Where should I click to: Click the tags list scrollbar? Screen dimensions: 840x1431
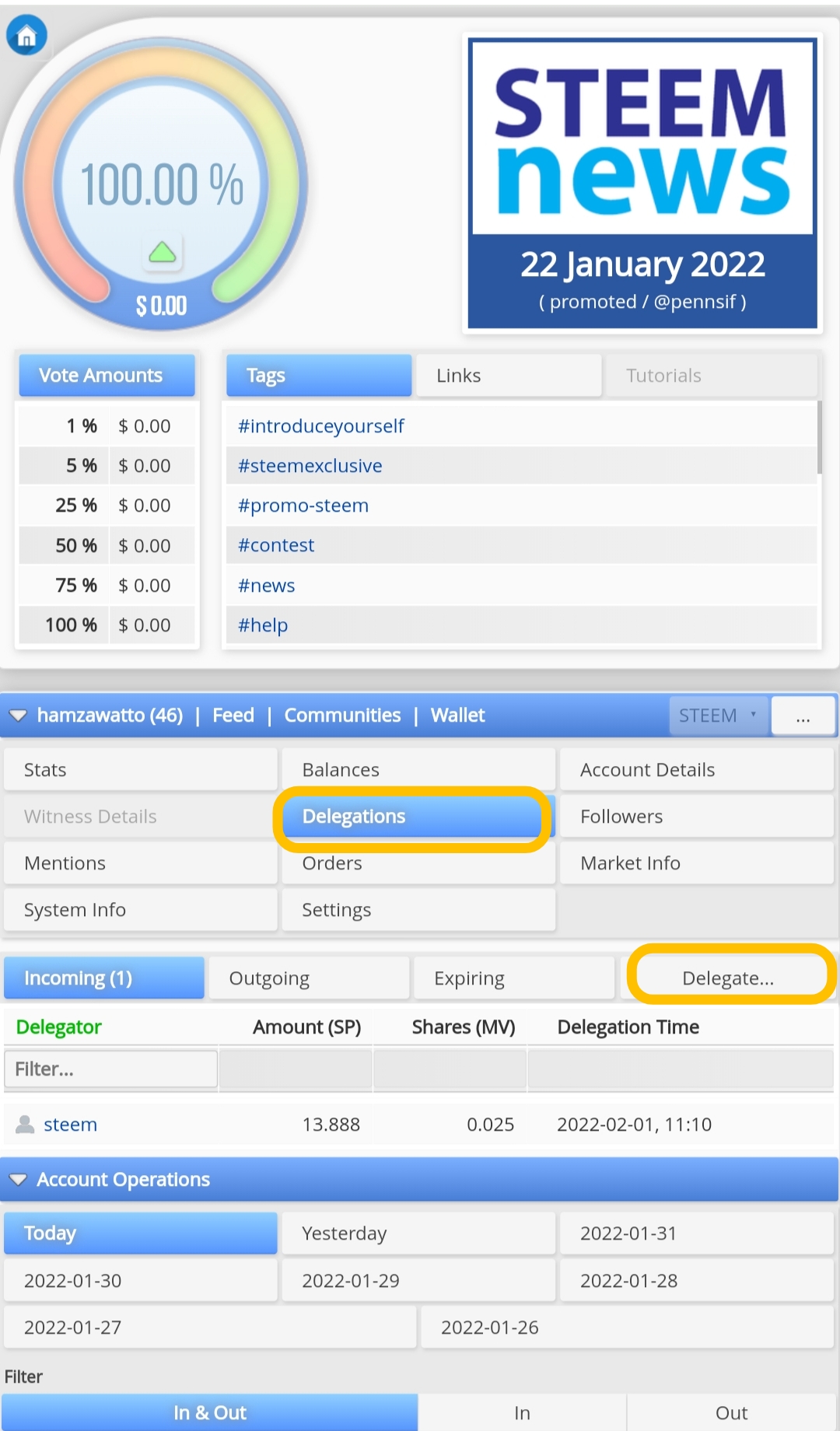pyautogui.click(x=819, y=437)
